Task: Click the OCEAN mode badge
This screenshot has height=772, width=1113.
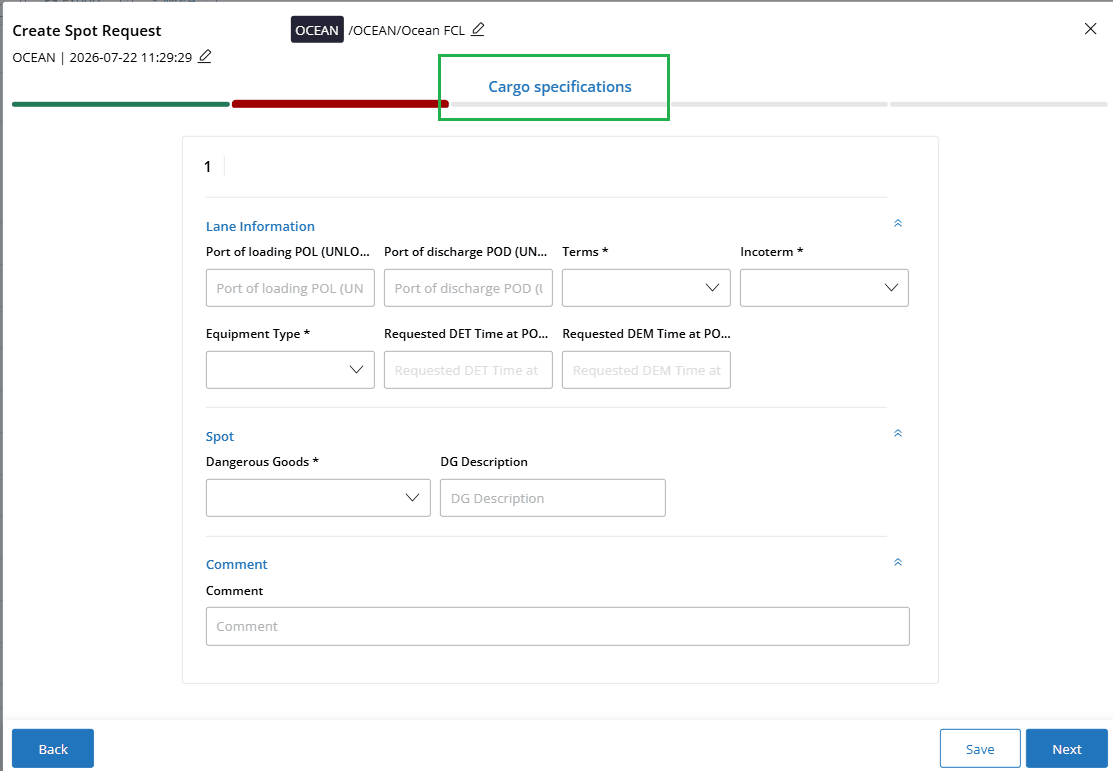Action: [x=317, y=30]
